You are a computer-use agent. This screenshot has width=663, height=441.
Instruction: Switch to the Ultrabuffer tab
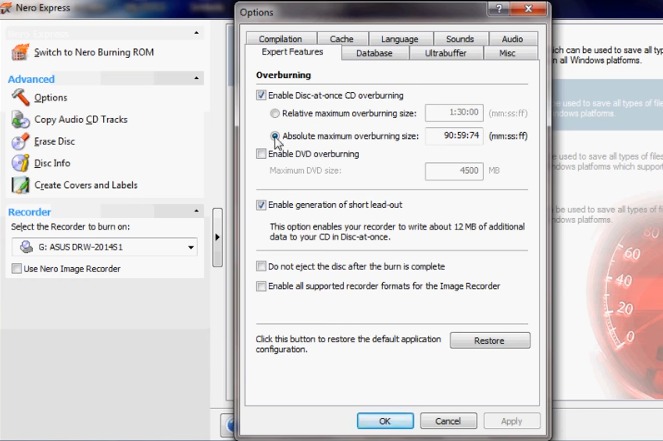pyautogui.click(x=446, y=53)
